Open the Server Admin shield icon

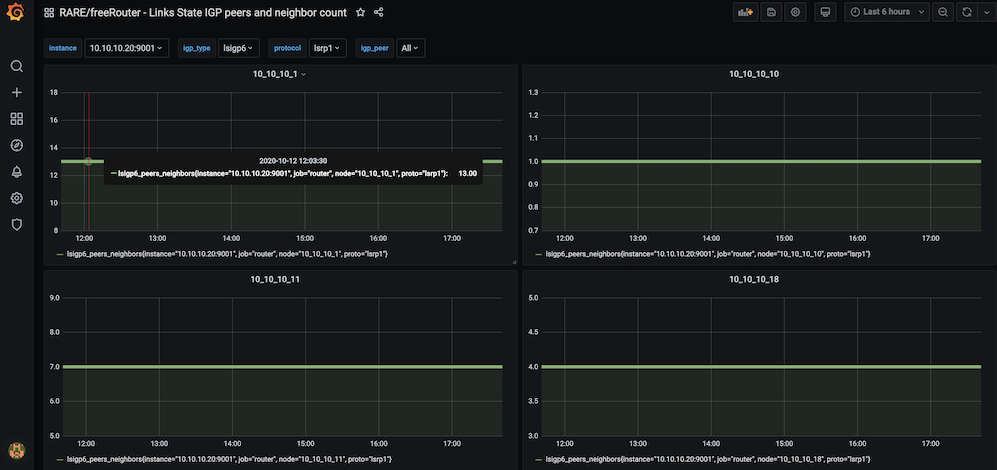point(17,224)
